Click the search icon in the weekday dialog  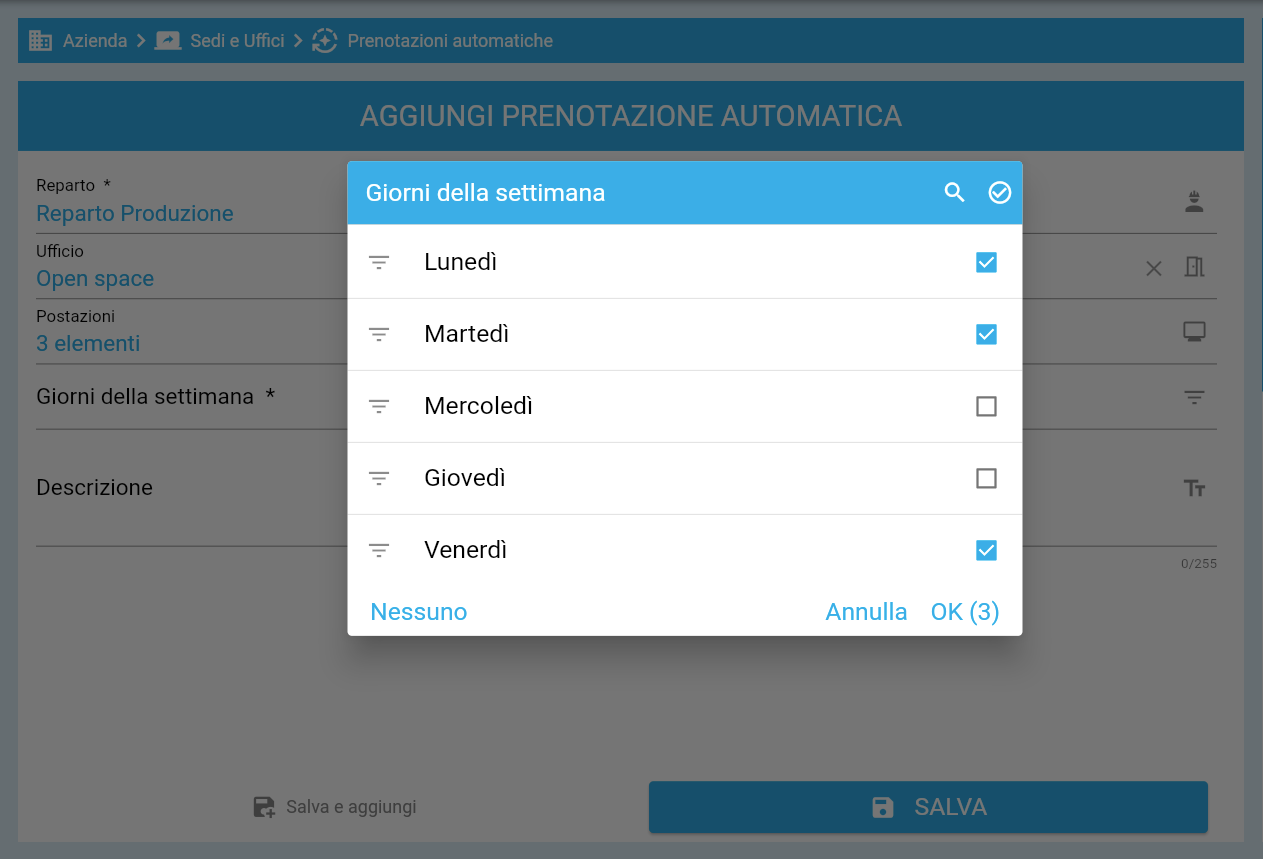(x=954, y=192)
